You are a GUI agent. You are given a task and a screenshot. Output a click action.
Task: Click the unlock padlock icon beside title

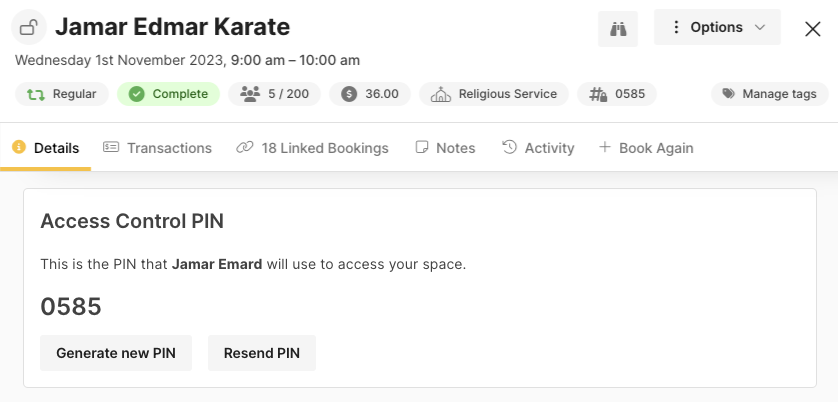[30, 27]
